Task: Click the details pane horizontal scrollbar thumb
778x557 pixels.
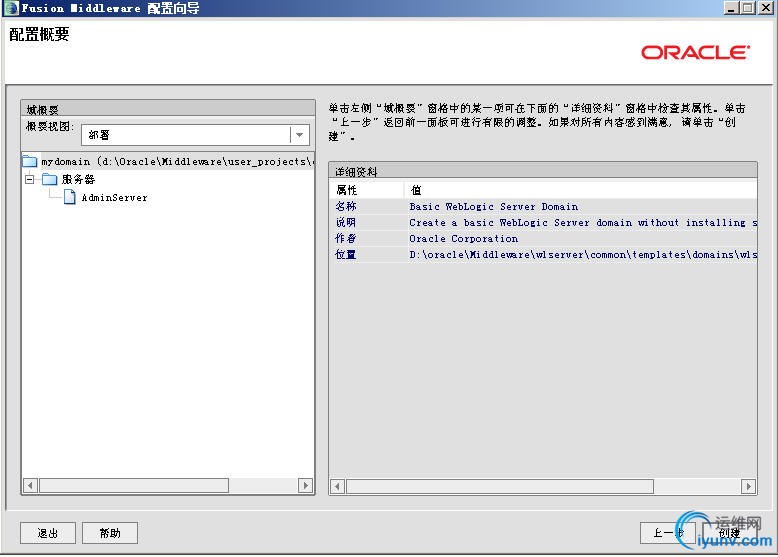Action: point(500,487)
